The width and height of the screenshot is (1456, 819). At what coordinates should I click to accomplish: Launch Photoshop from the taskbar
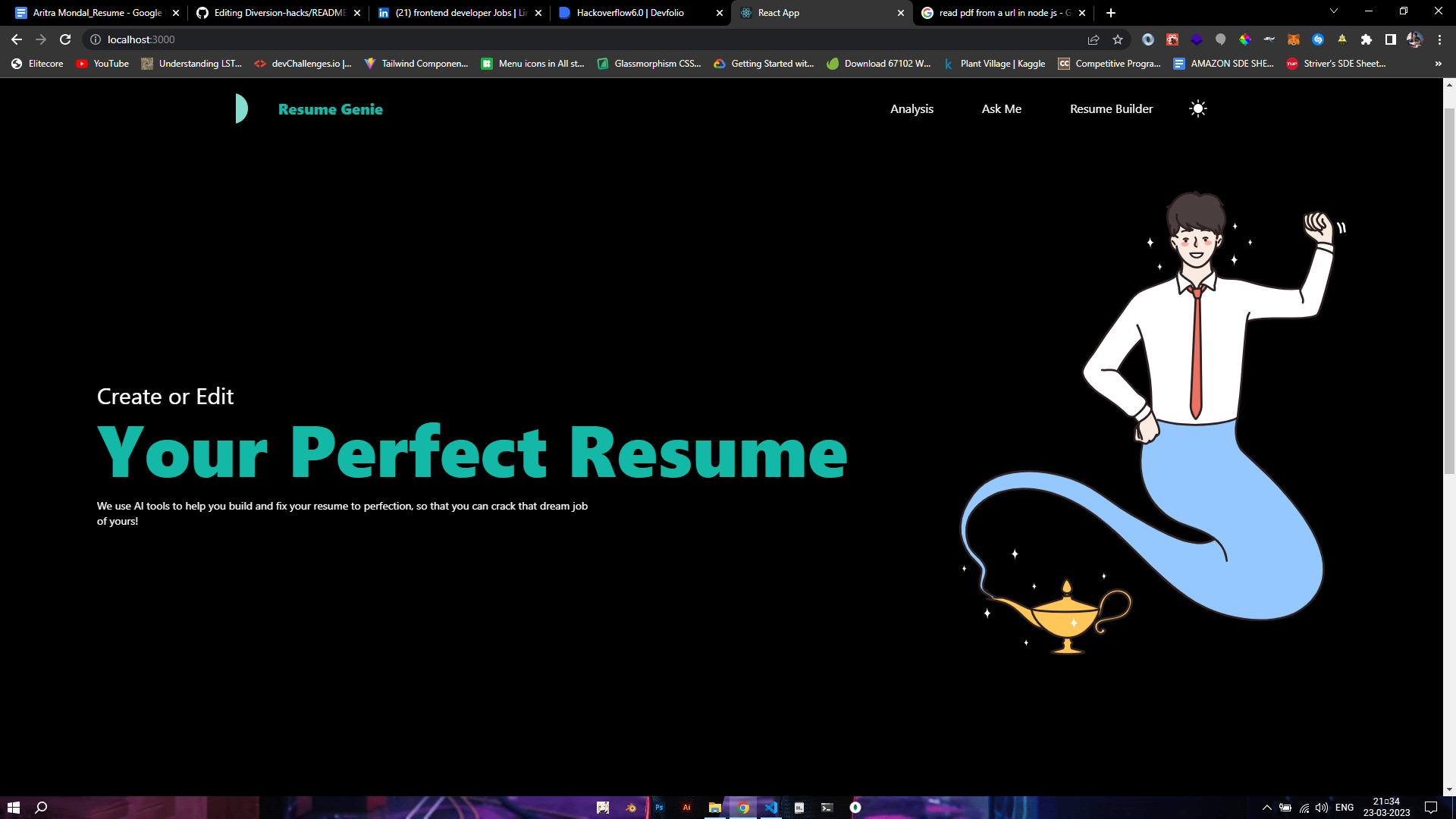click(x=658, y=807)
